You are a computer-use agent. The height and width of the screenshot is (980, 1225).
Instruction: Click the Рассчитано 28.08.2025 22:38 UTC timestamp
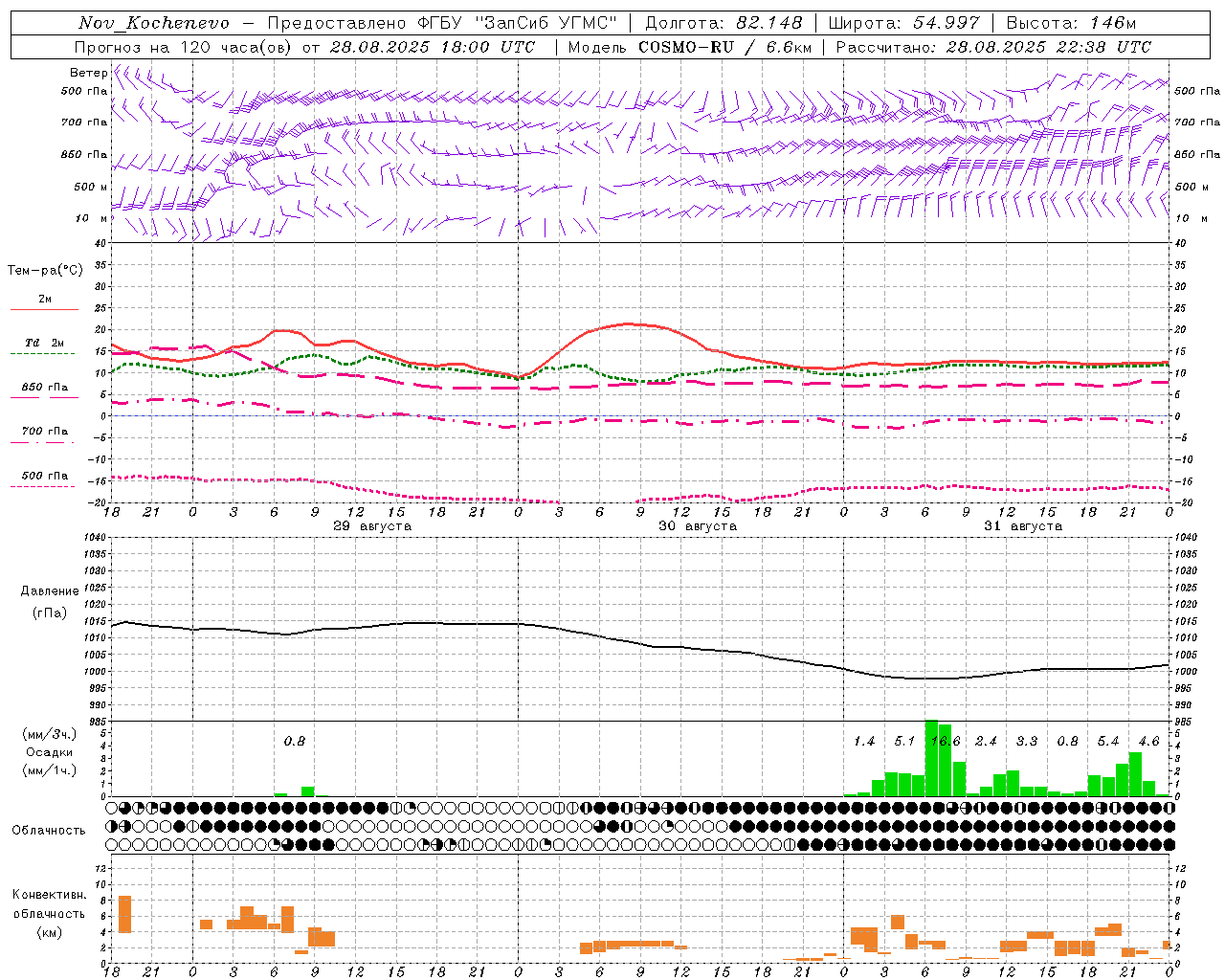[x=993, y=47]
